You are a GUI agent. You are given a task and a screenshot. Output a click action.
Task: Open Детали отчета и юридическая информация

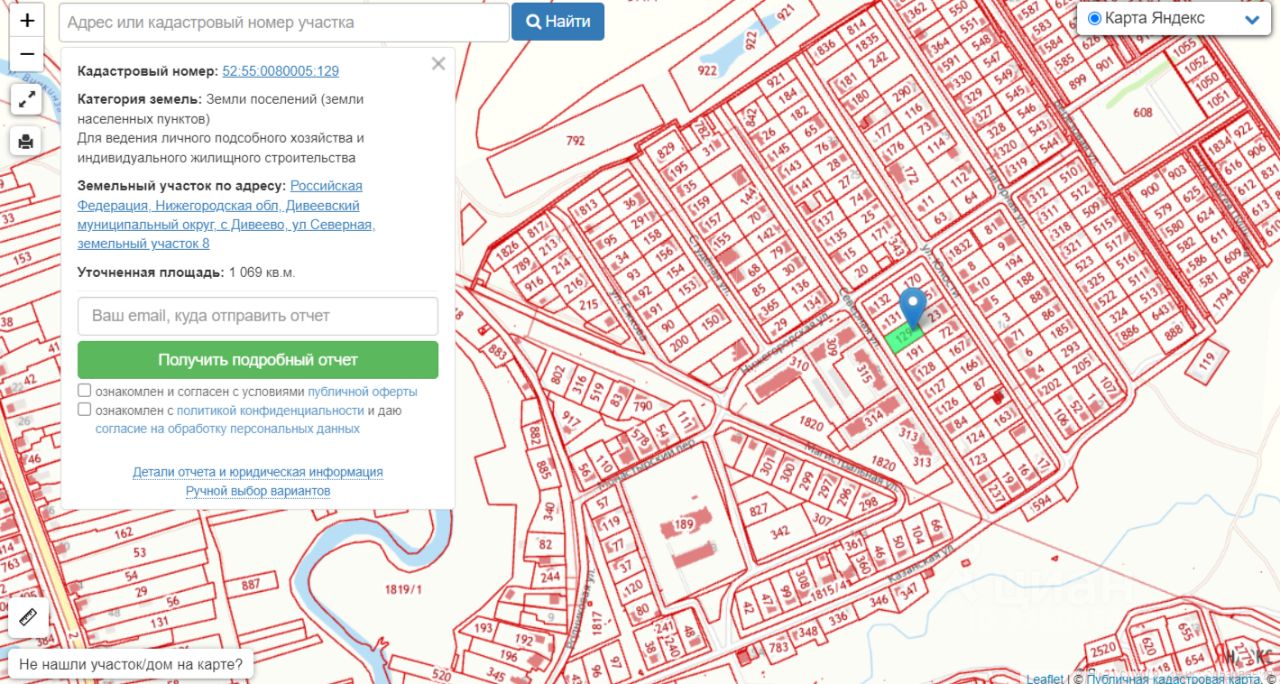tap(258, 472)
